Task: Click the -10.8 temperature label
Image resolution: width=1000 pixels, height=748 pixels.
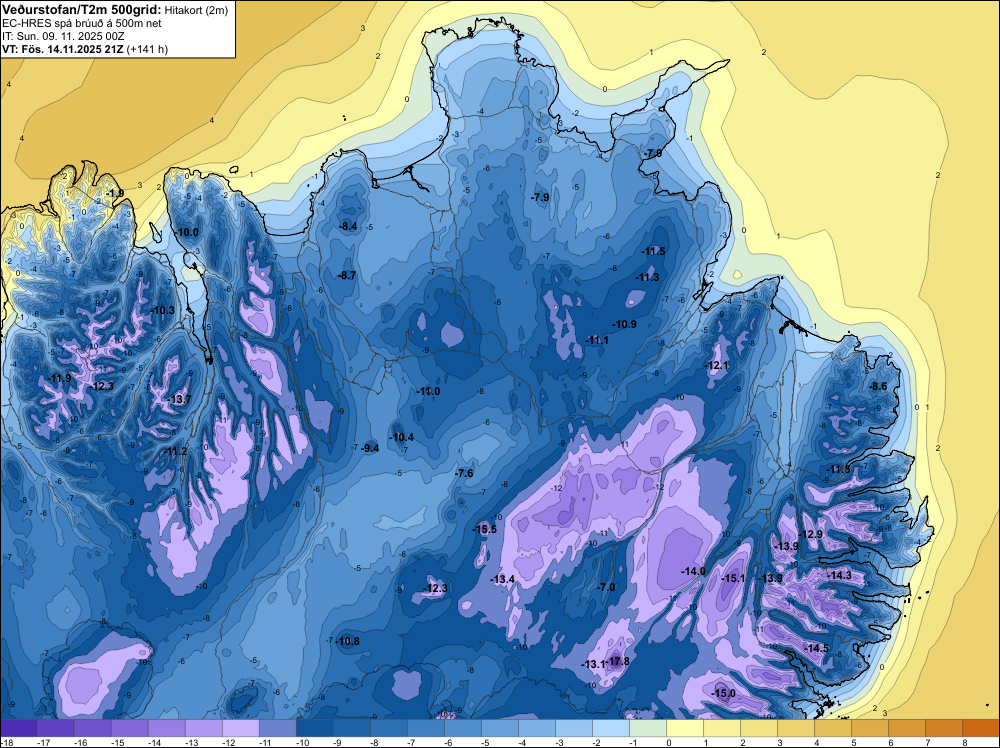Action: (x=348, y=642)
